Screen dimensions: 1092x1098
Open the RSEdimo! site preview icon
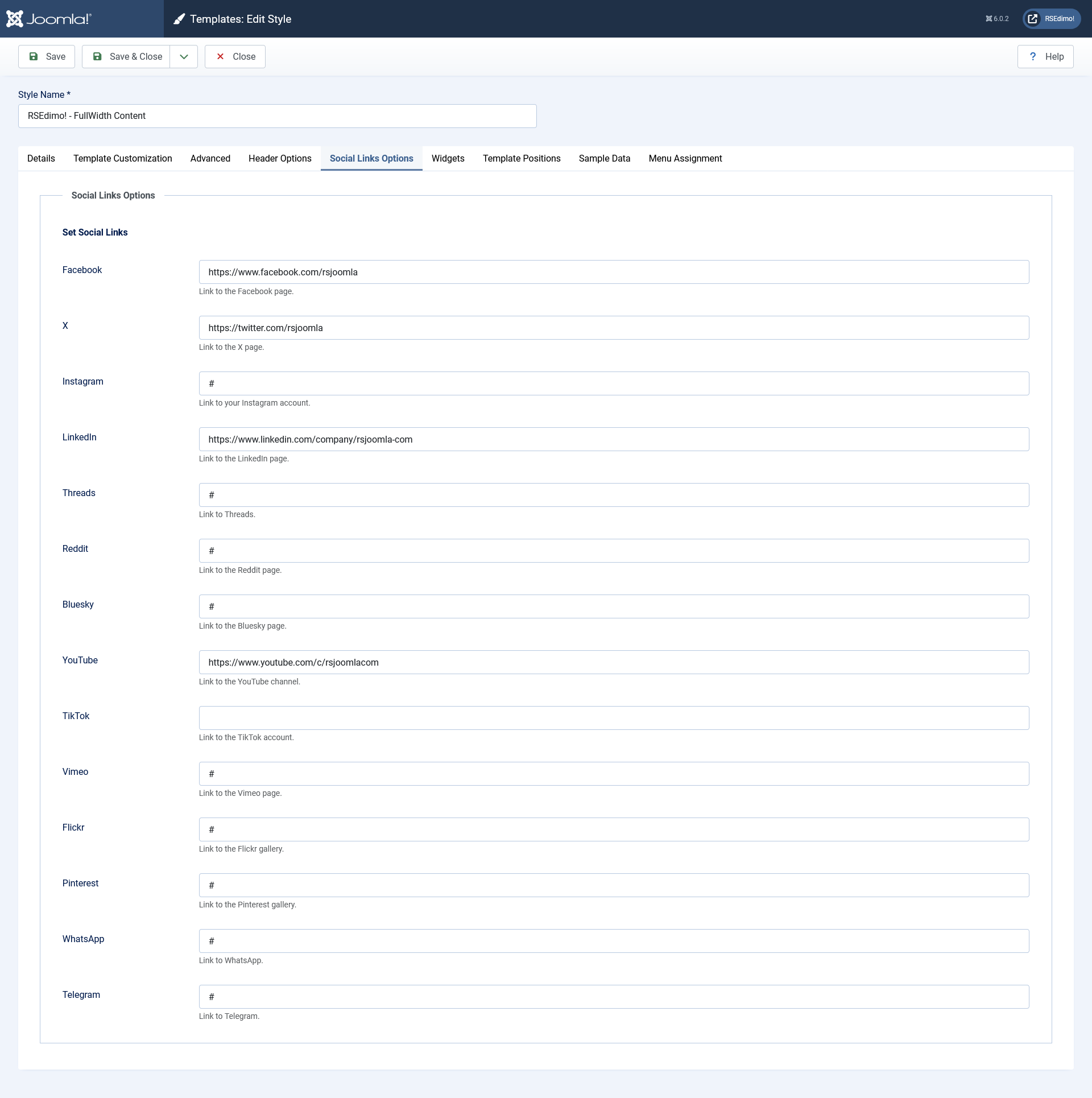pyautogui.click(x=1032, y=19)
